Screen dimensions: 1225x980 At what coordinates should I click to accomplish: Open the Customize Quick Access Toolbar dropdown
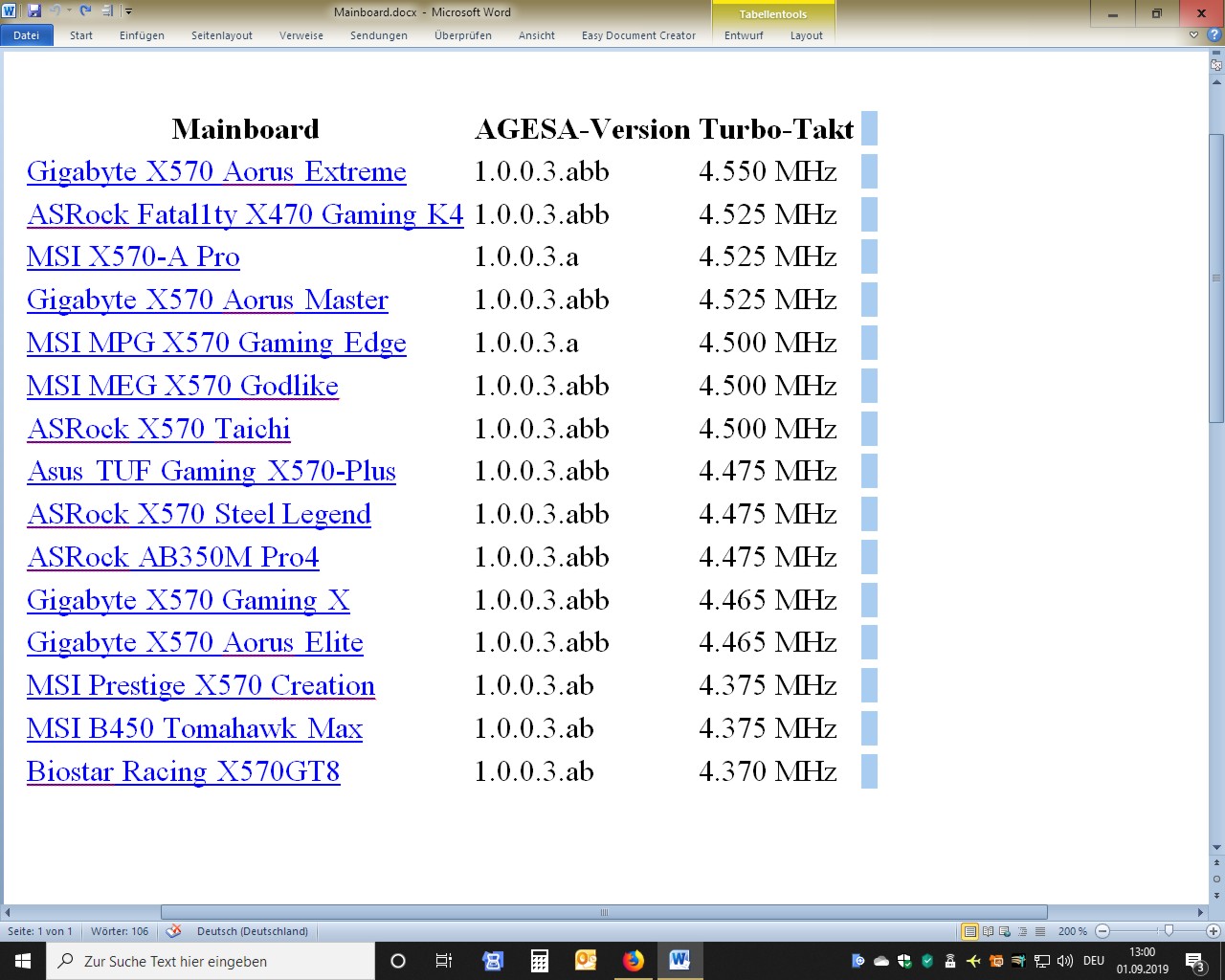[x=129, y=12]
